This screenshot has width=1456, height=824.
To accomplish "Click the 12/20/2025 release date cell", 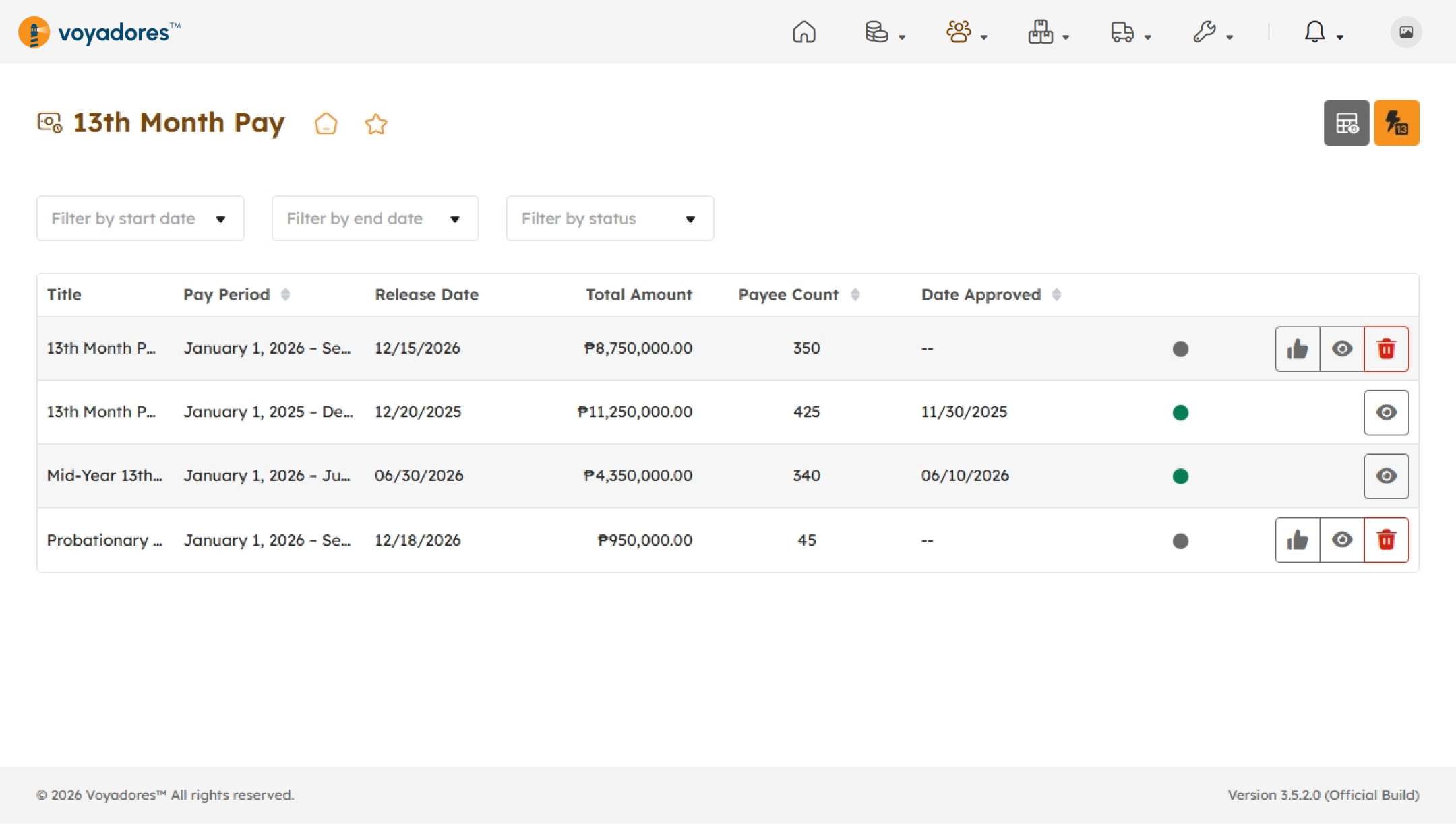I will (x=418, y=412).
